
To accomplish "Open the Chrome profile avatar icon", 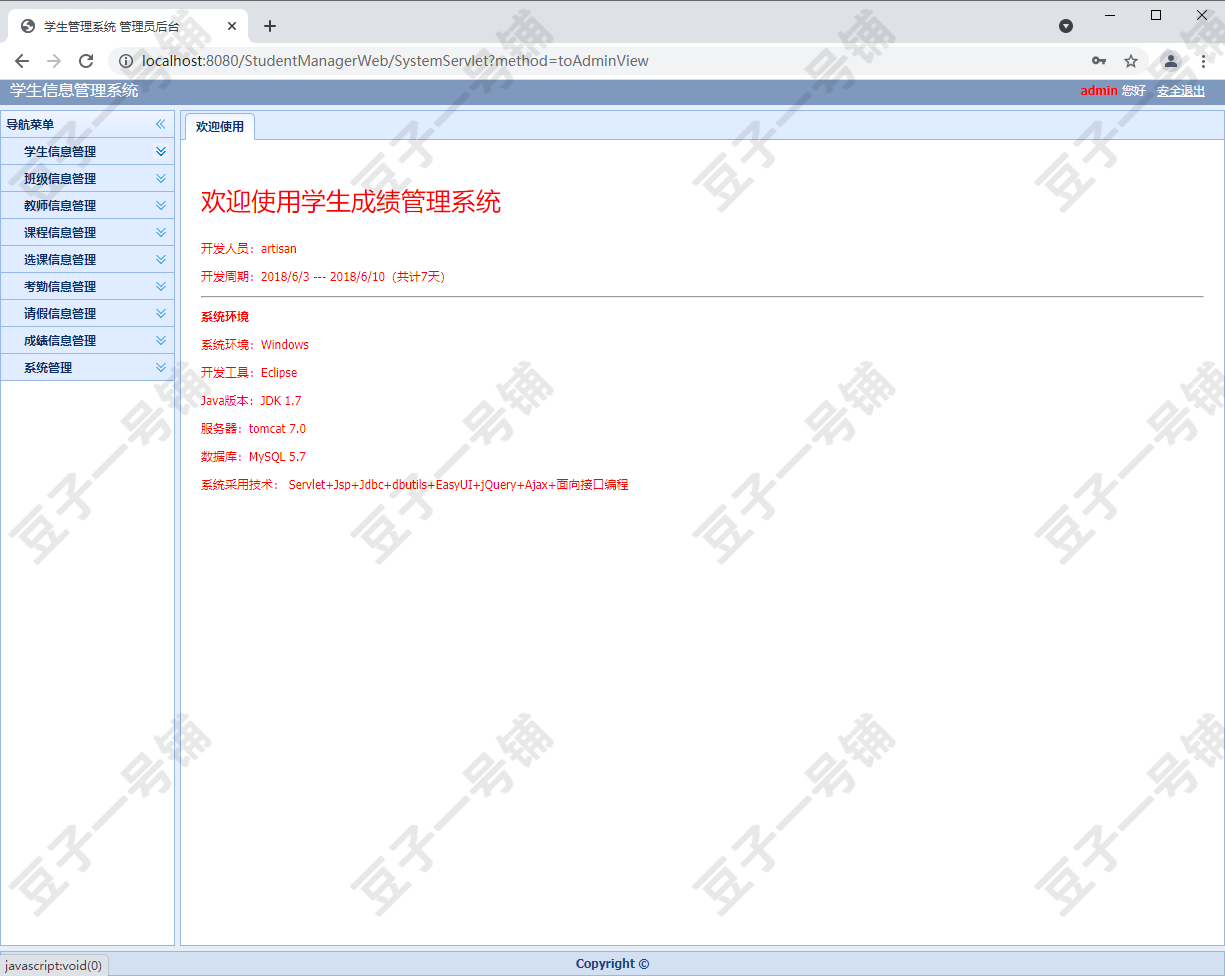I will (x=1170, y=61).
